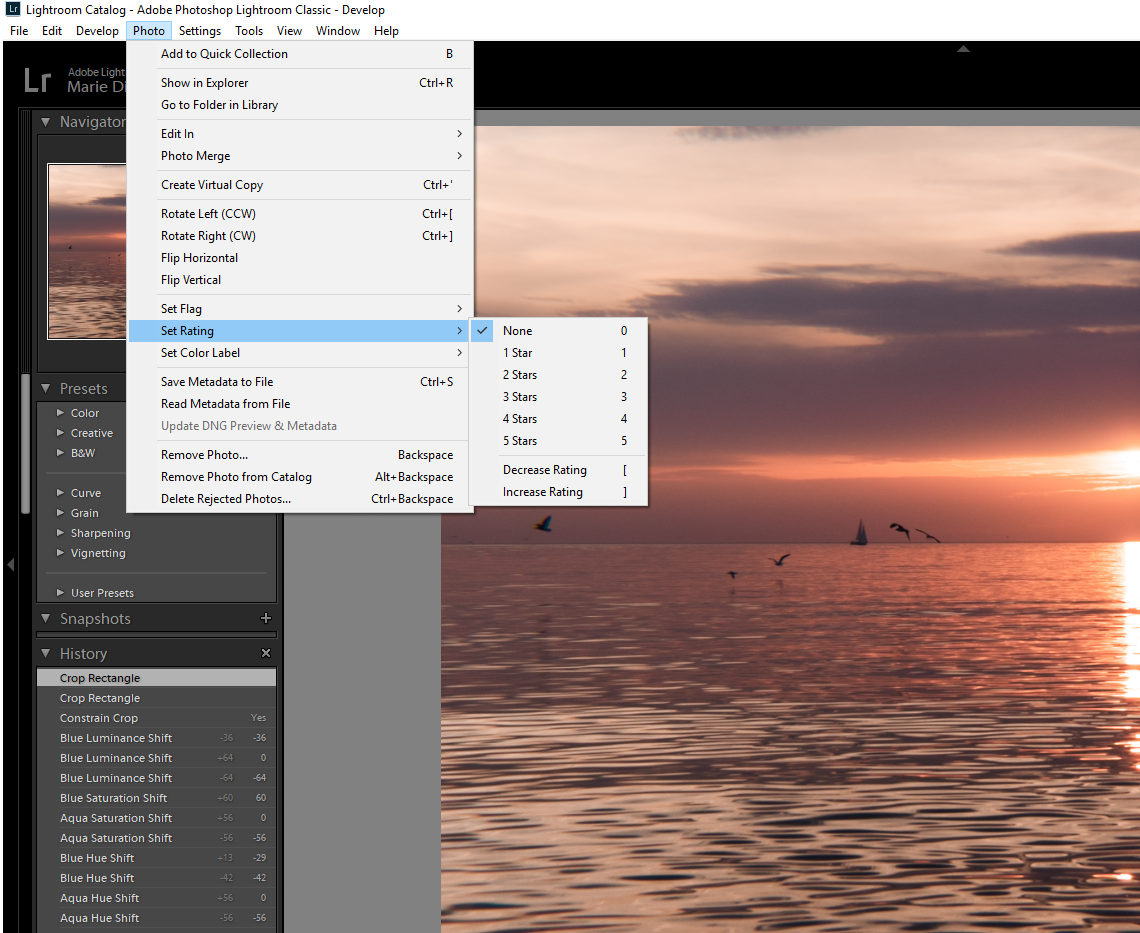Set rating to 5 Stars
The image size is (1140, 933).
click(520, 441)
